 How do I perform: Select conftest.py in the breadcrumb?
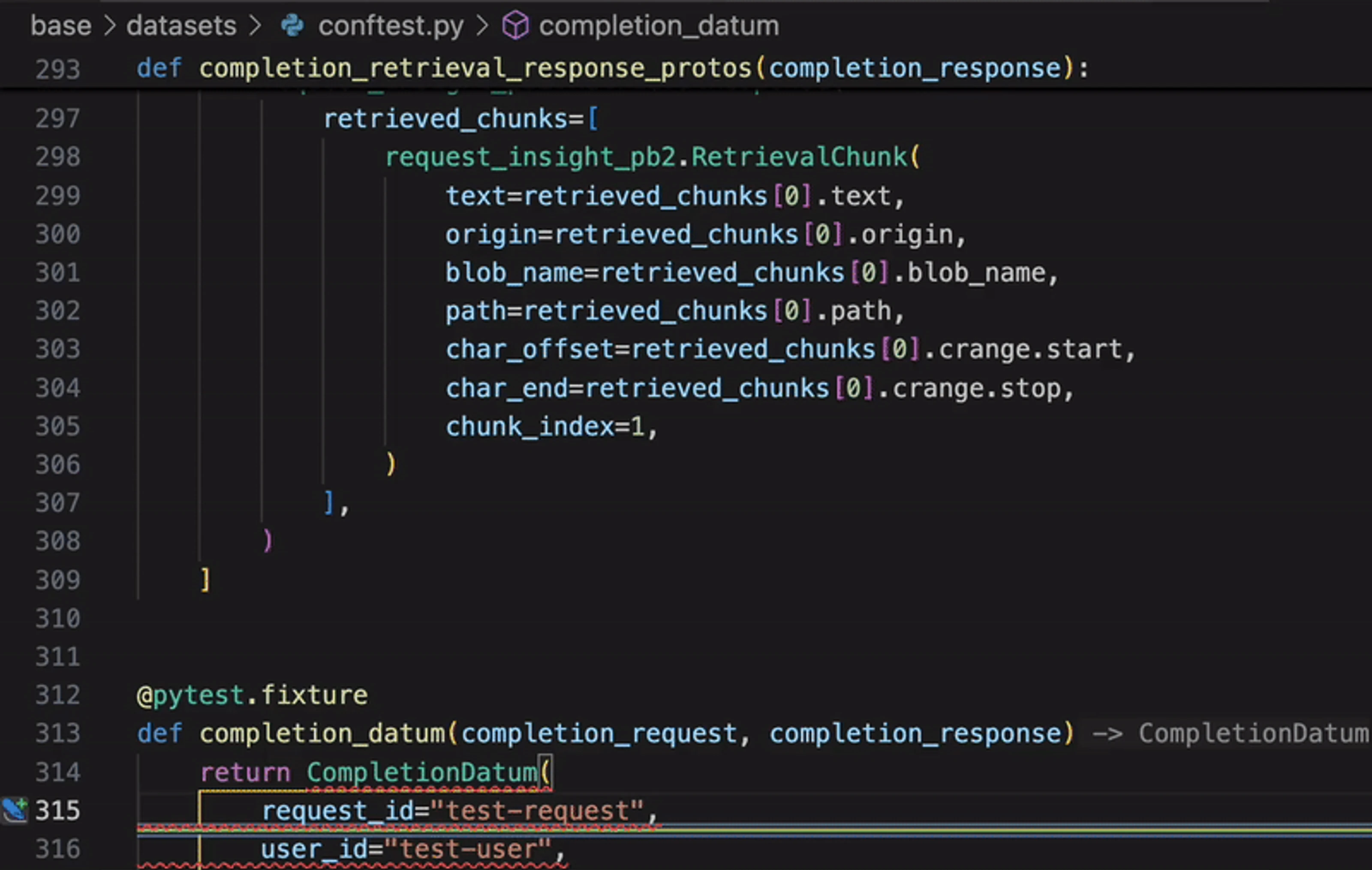pos(390,26)
